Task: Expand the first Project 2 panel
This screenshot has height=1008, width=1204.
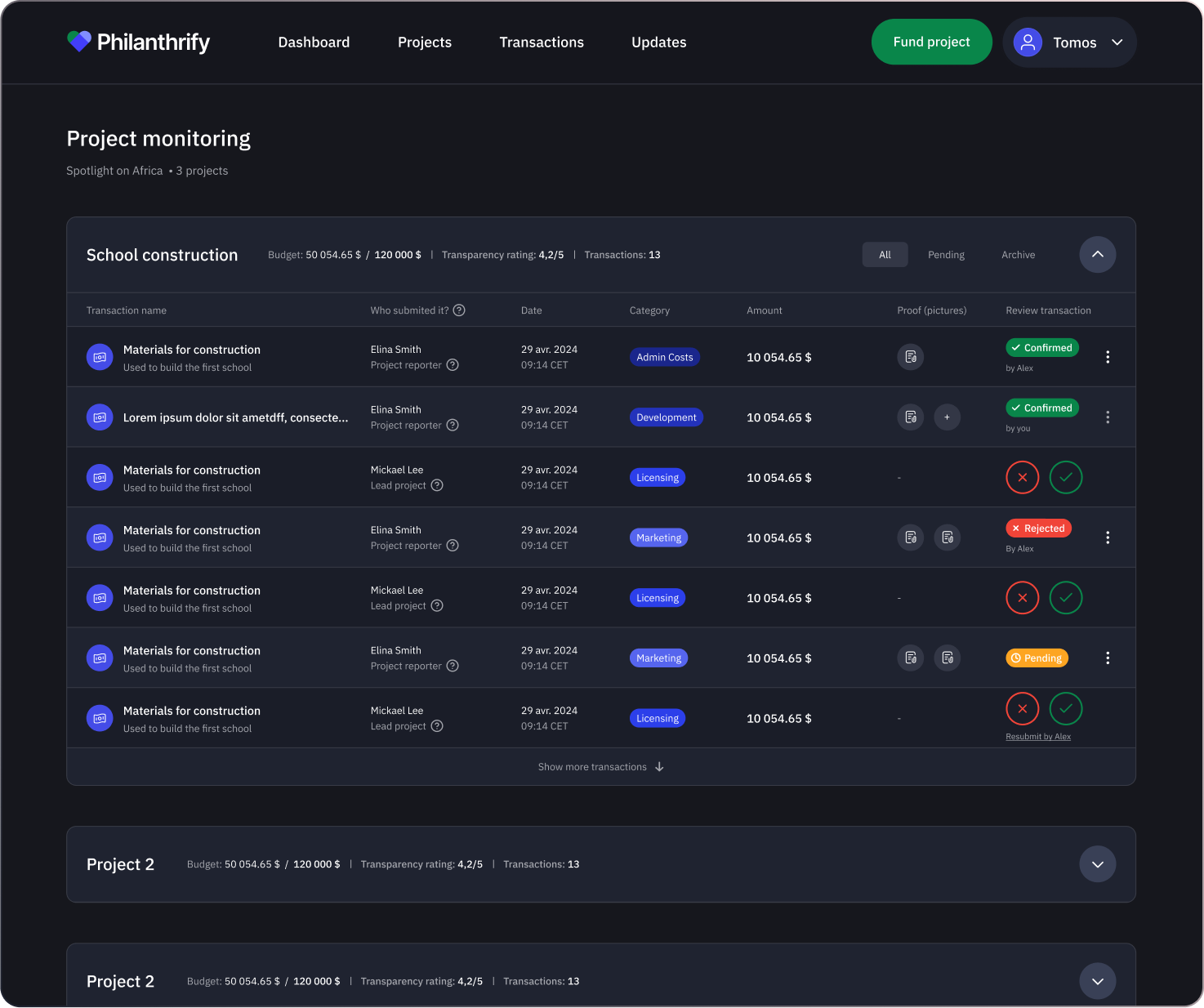Action: (x=1097, y=864)
